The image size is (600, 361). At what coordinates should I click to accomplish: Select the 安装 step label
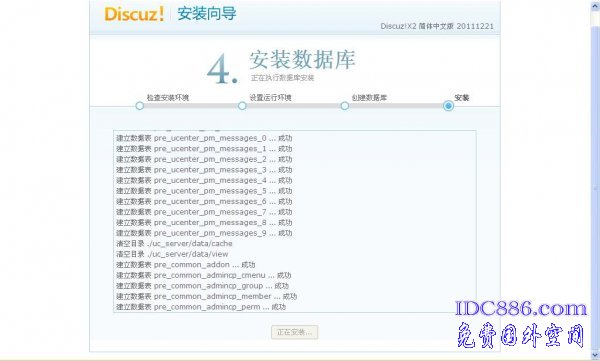pos(462,98)
